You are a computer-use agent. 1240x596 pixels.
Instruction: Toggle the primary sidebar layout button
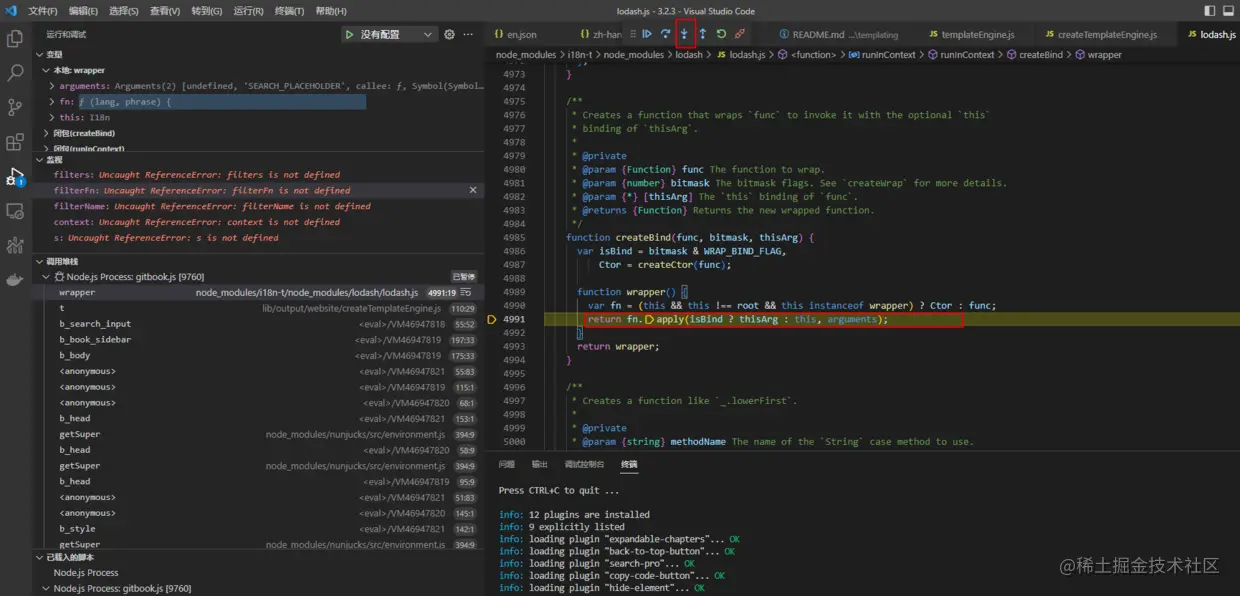(1209, 11)
